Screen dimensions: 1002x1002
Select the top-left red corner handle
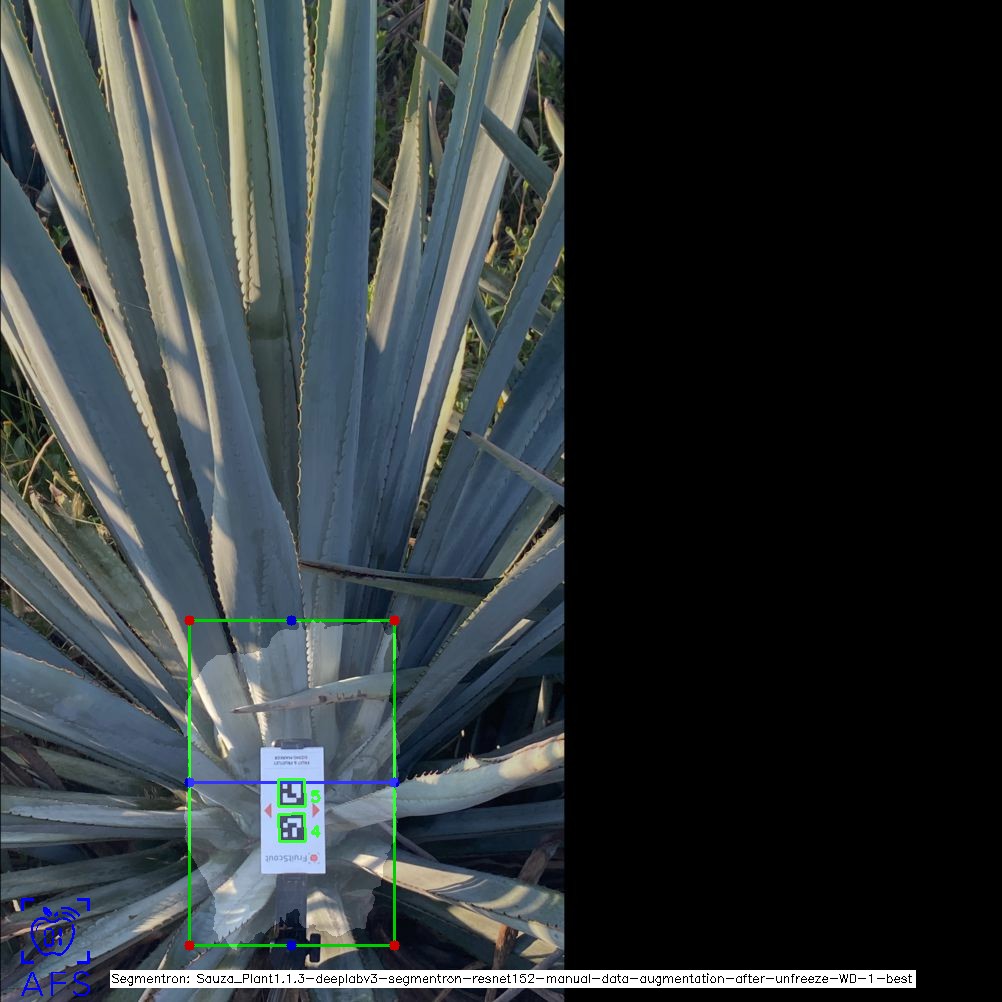[190, 621]
